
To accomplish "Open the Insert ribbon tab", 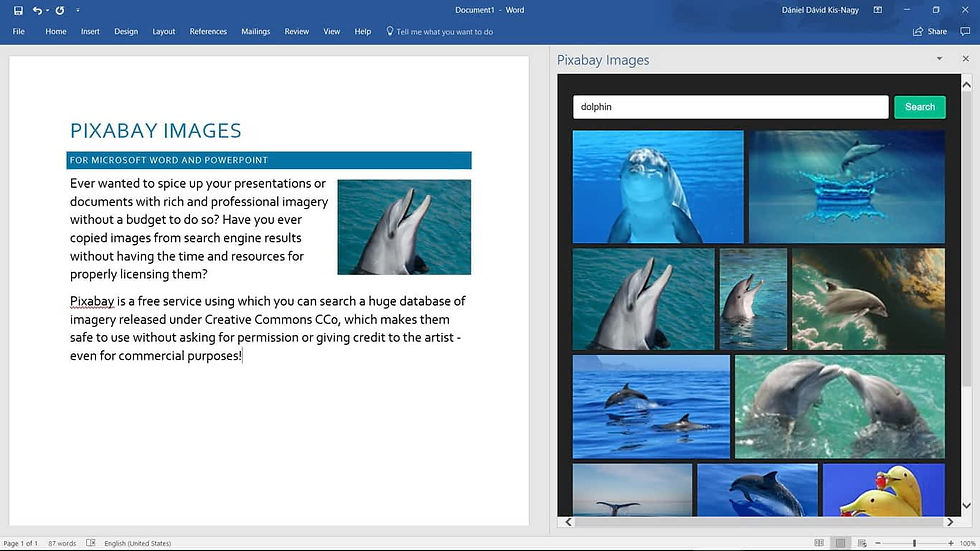I will click(x=90, y=31).
